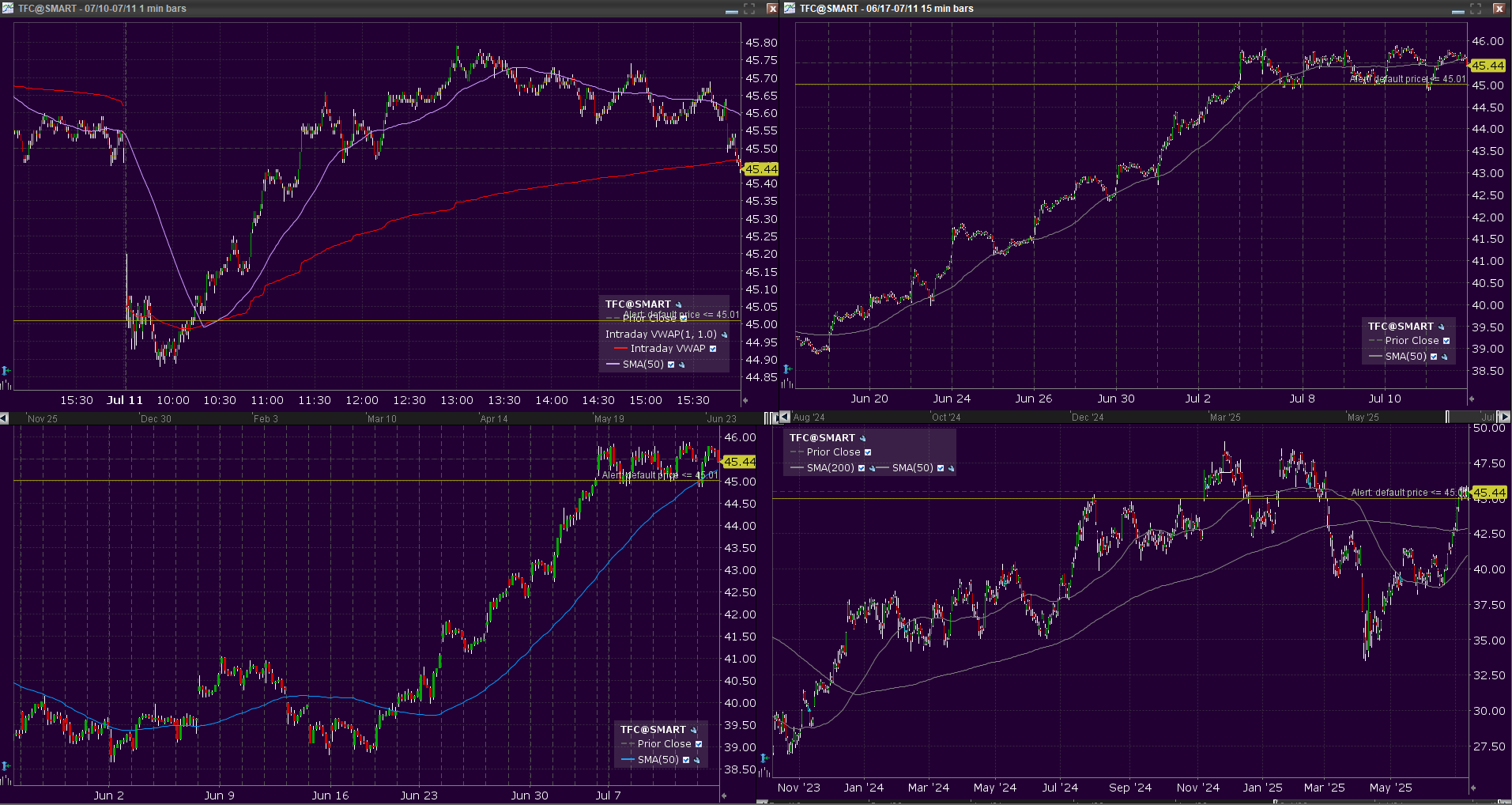This screenshot has height=805, width=1512.
Task: Click left scroll arrow on bottom-left timeline
Action: (5, 418)
